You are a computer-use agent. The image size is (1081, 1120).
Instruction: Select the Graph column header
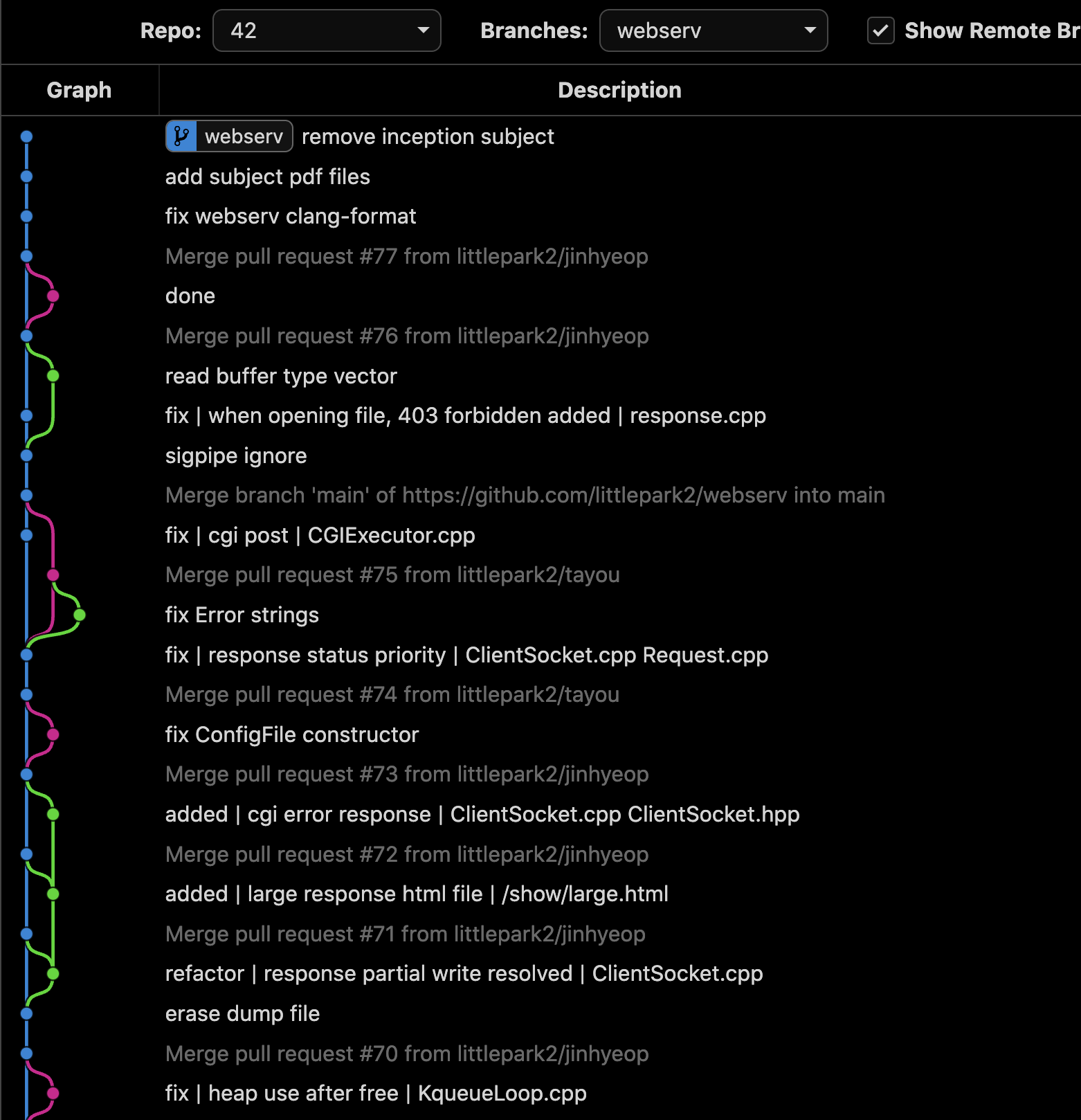(79, 90)
